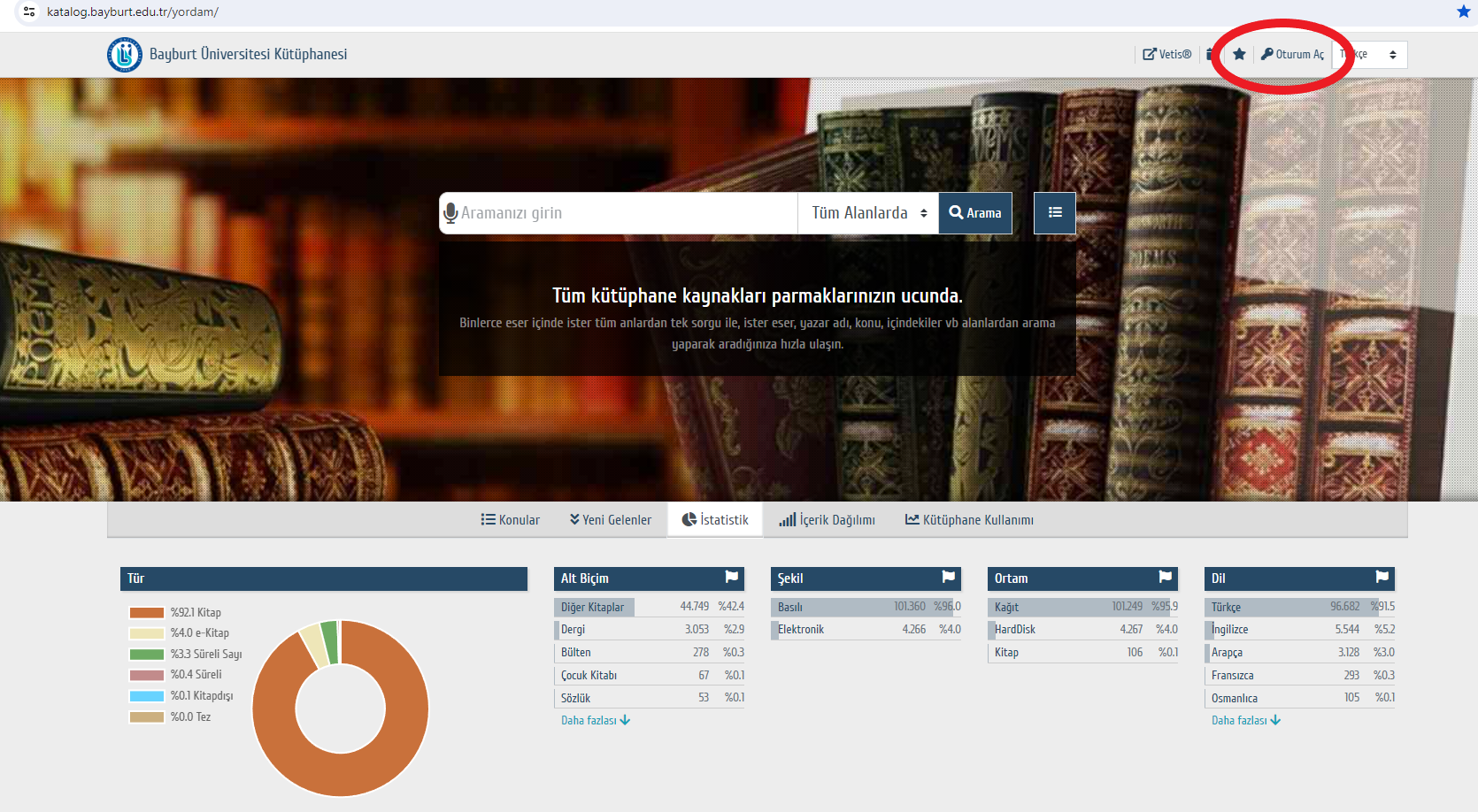Switch to the İçerik Dağılımı tab
This screenshot has height=812, width=1478.
point(827,520)
